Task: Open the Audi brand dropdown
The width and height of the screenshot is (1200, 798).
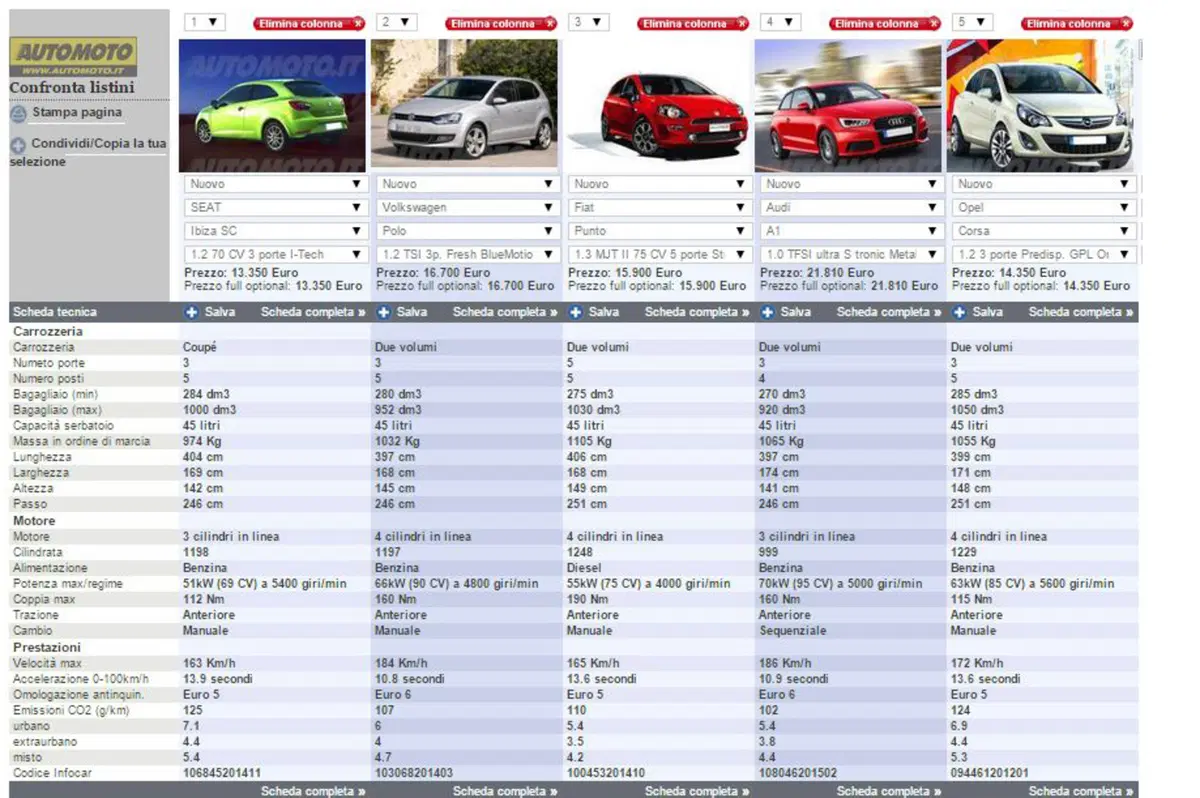Action: (851, 207)
